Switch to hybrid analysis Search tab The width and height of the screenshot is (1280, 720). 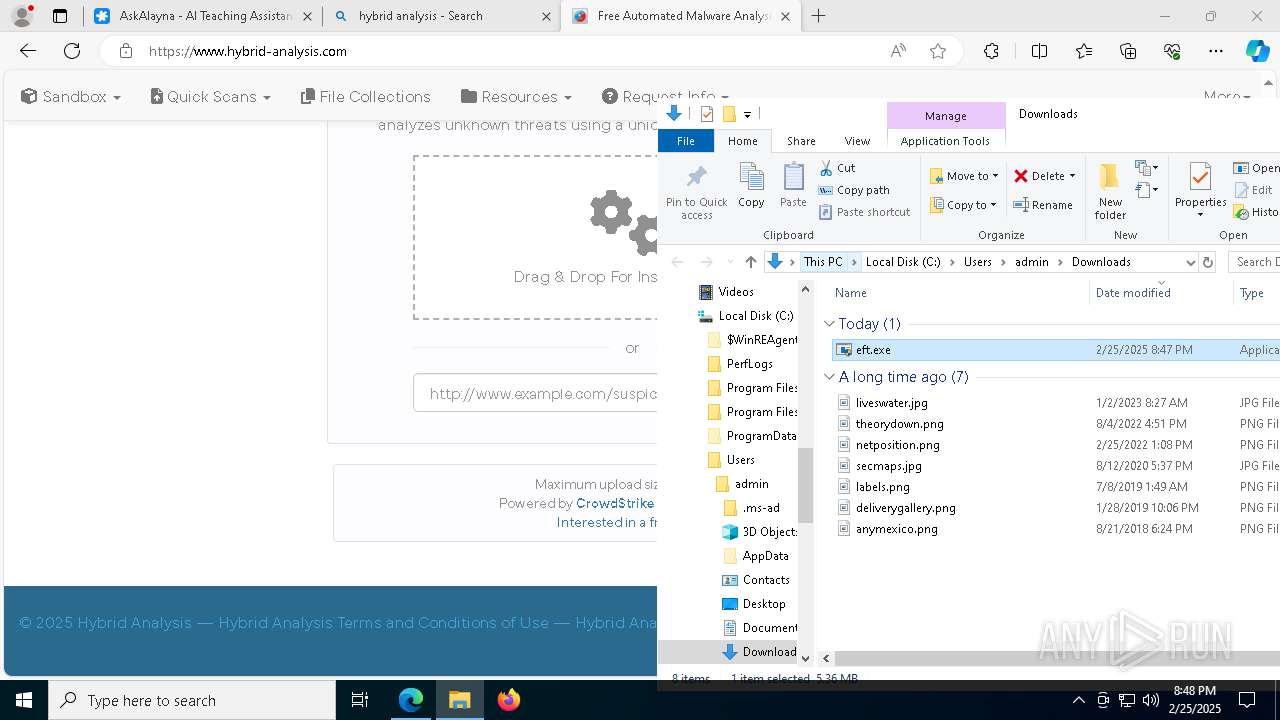pos(442,16)
